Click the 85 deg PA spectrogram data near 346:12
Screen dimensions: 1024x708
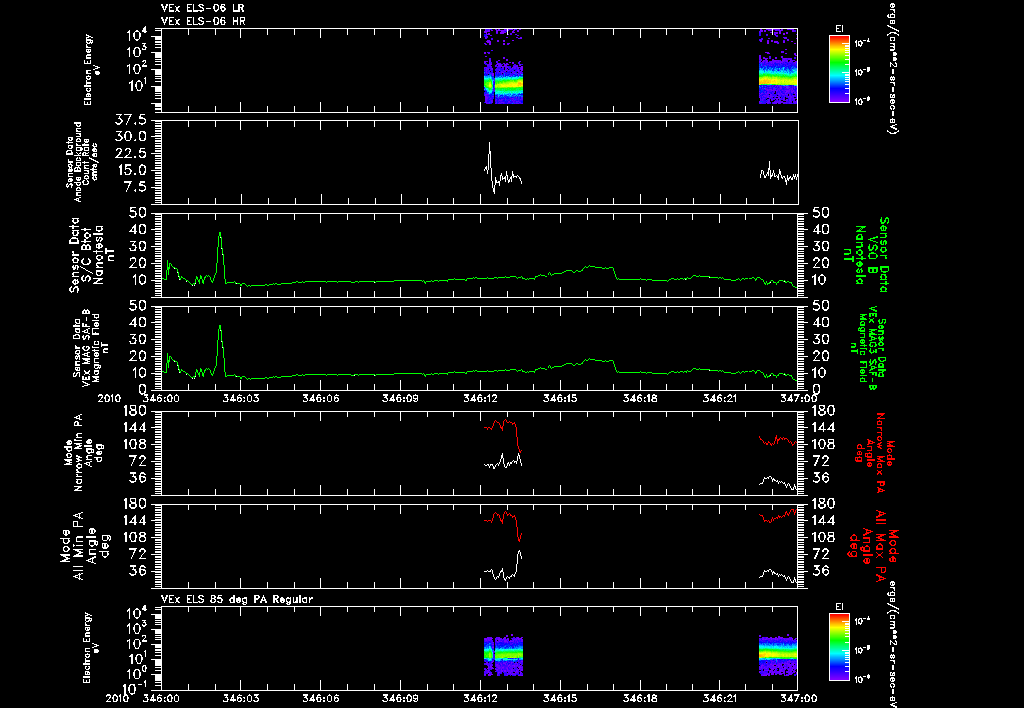tap(503, 654)
